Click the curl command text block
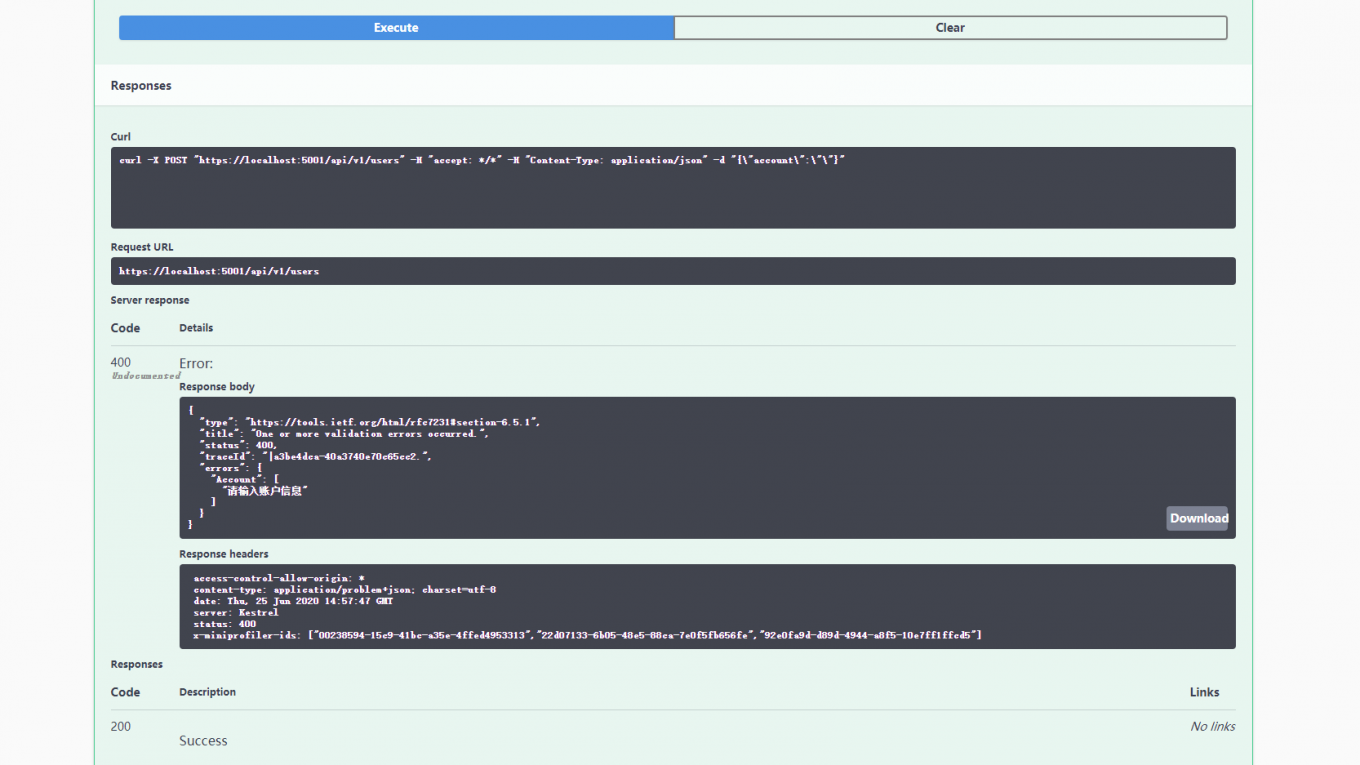Viewport: 1360px width, 765px height. coord(482,160)
